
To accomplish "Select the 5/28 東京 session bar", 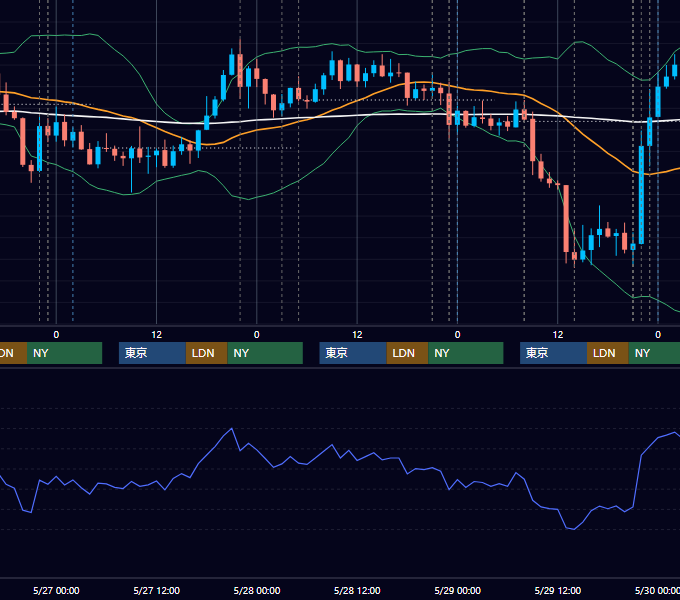I will click(x=353, y=353).
